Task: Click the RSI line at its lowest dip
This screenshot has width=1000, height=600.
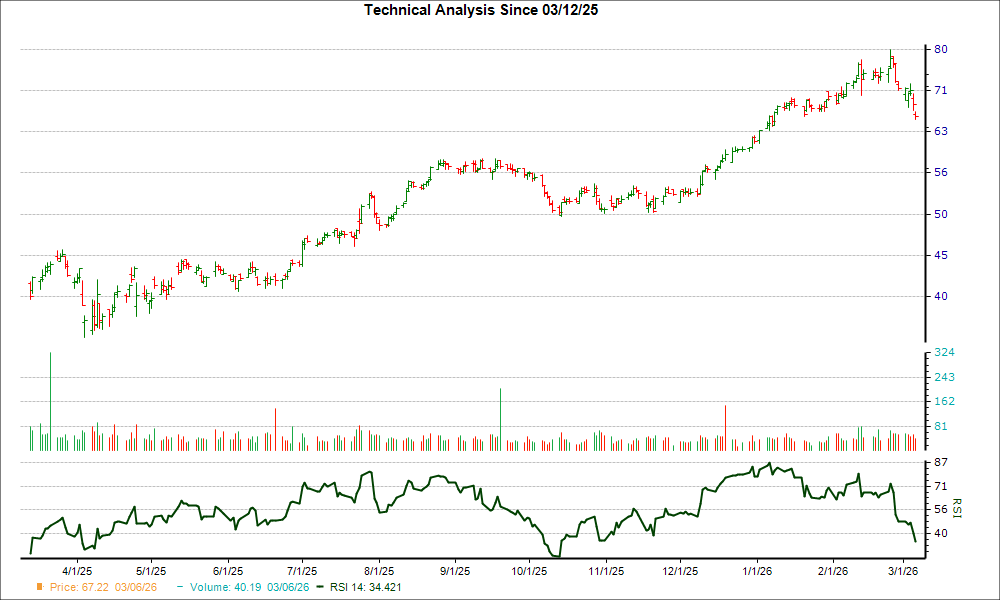Action: (556, 552)
